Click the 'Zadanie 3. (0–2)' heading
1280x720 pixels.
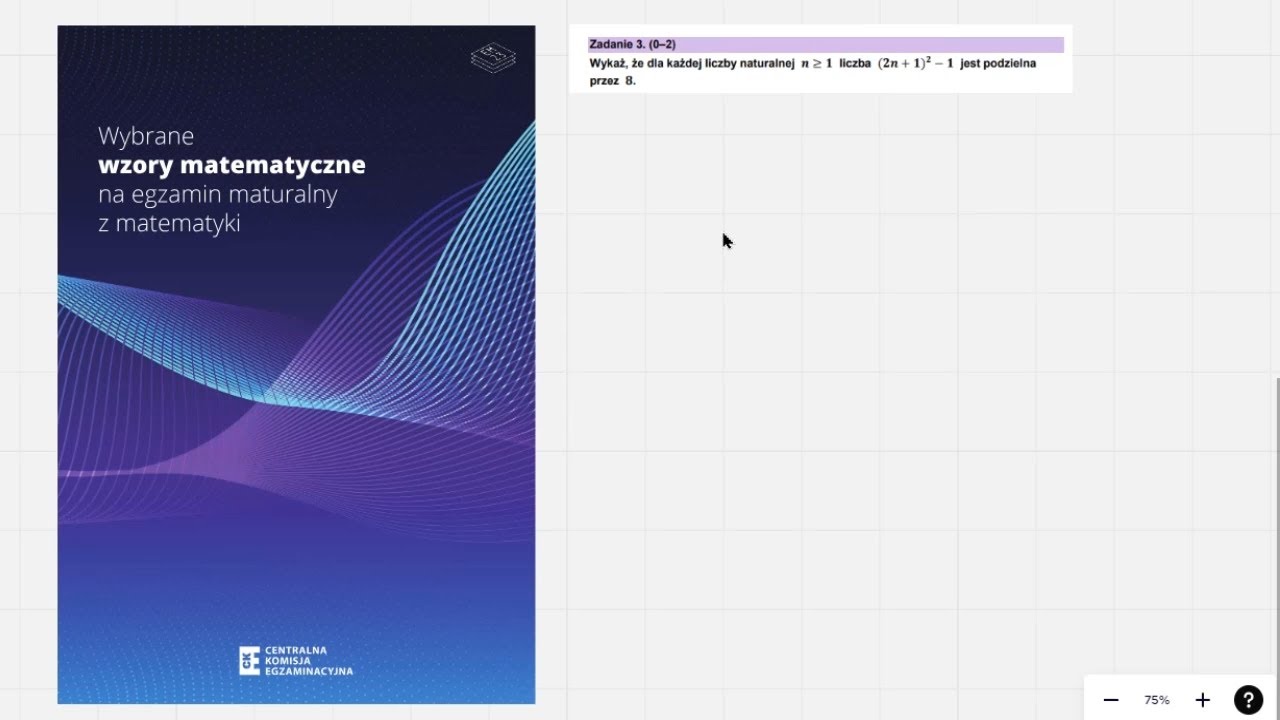(x=632, y=45)
